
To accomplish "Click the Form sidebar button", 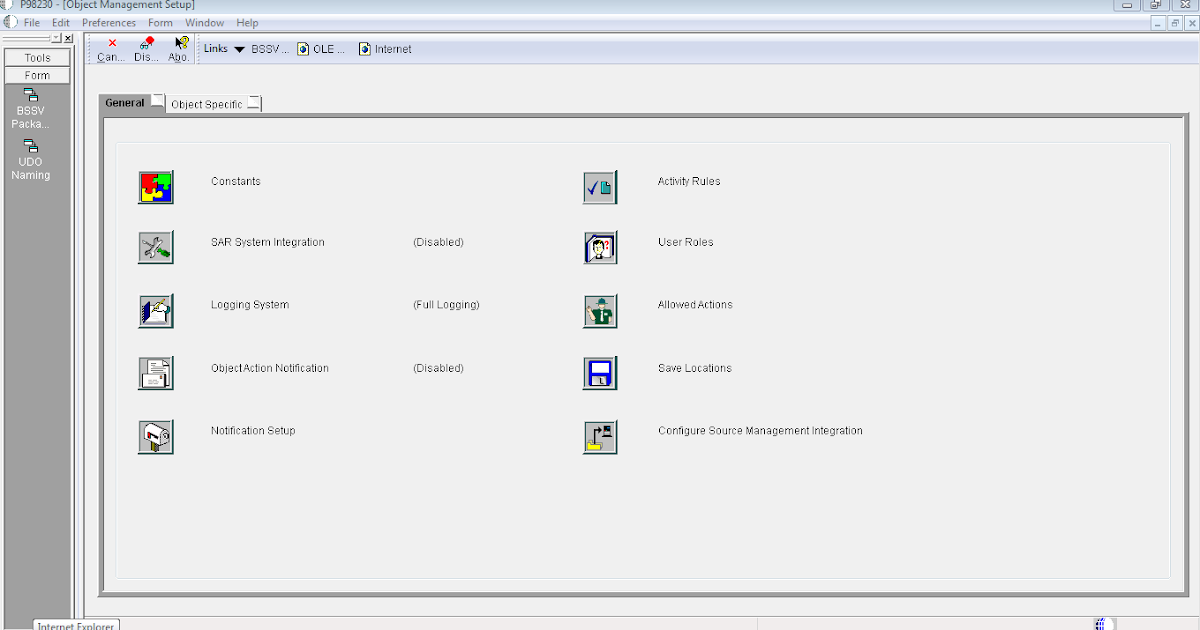I will pyautogui.click(x=38, y=75).
